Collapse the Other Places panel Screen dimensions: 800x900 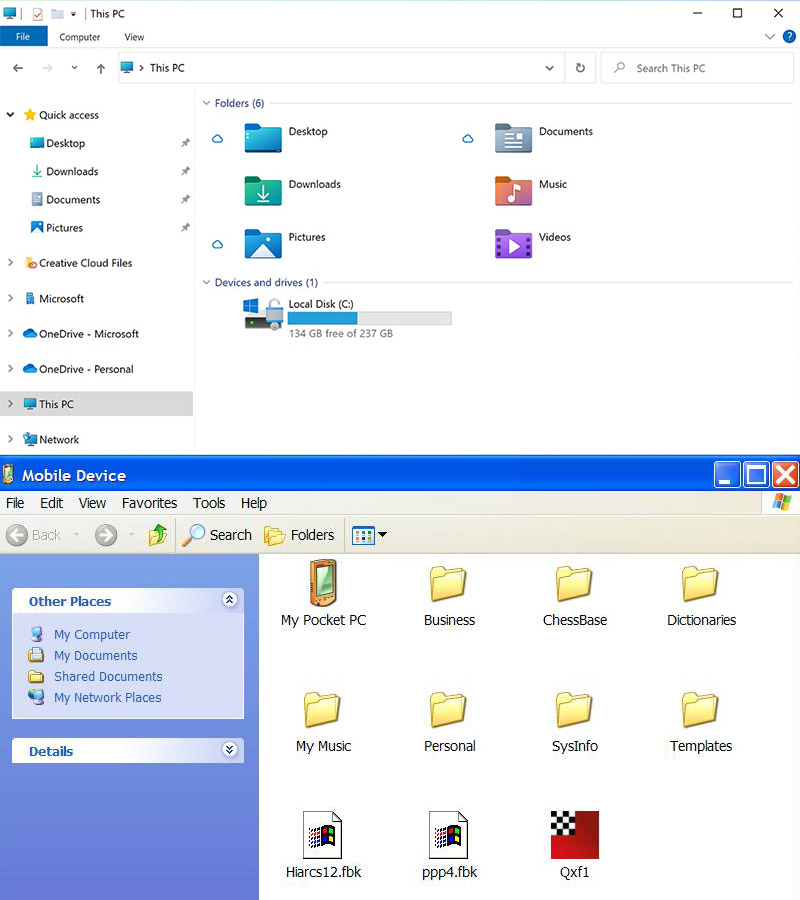[230, 600]
